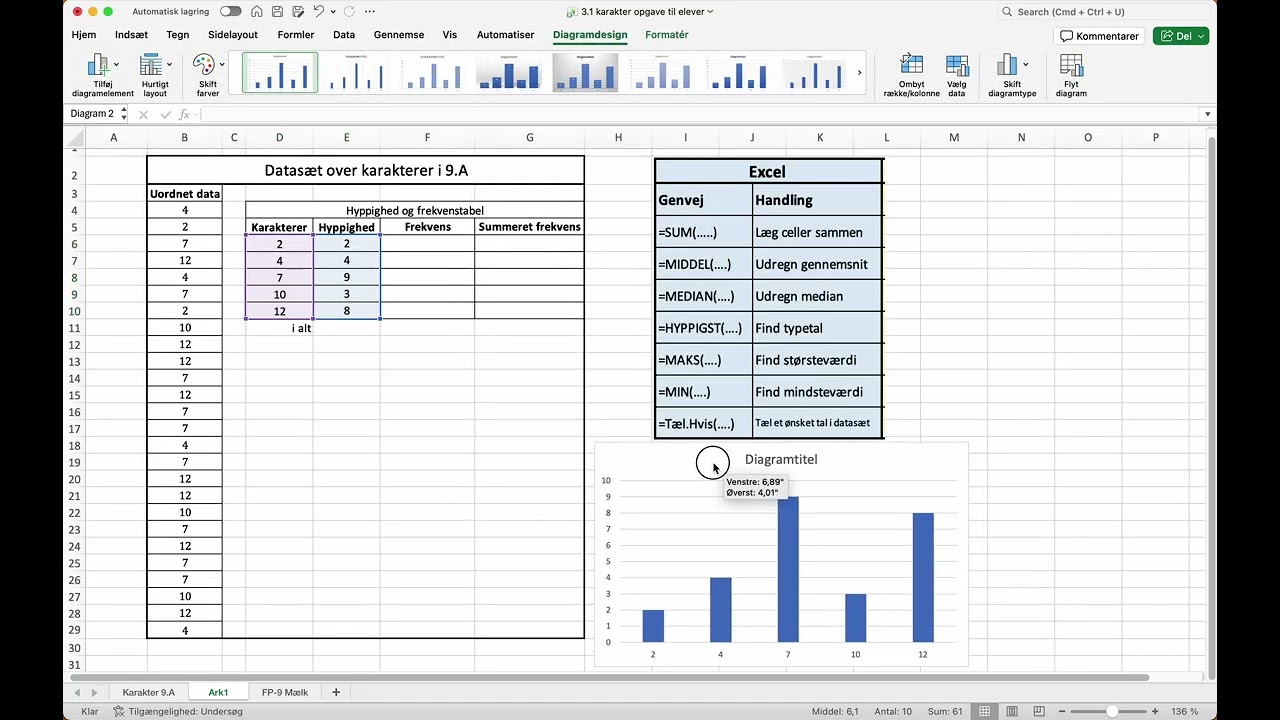1280x720 pixels.
Task: Toggle the Automatisk lagring switch
Action: pyautogui.click(x=231, y=12)
